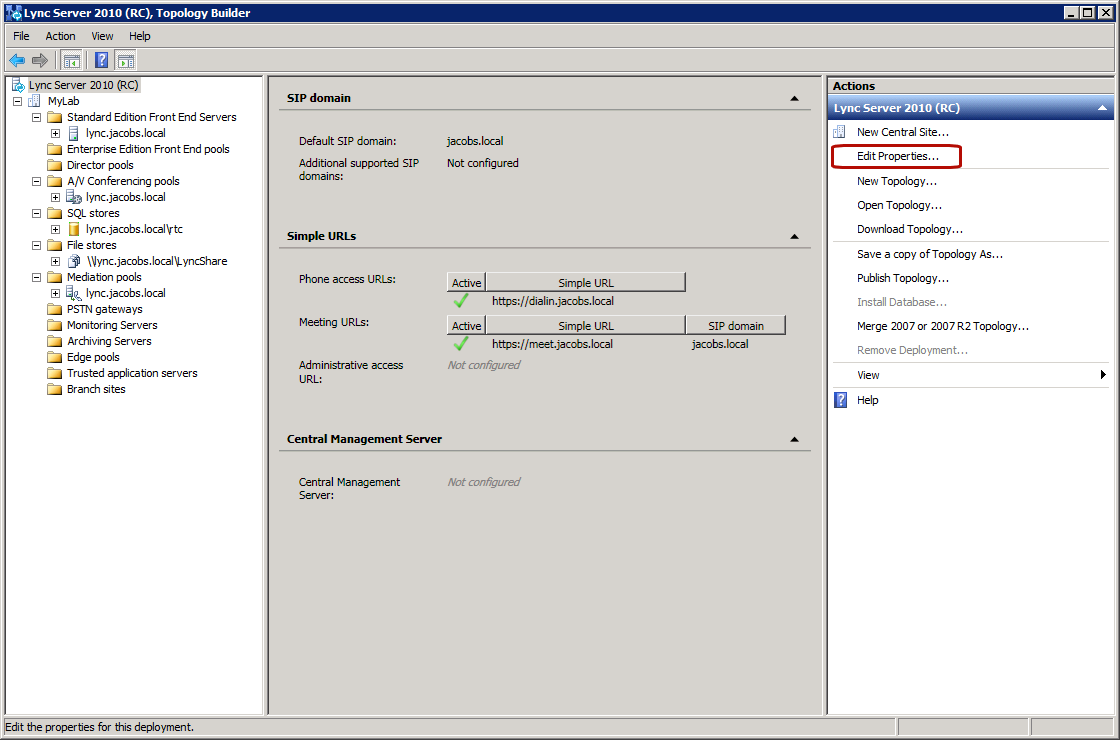Viewport: 1120px width, 740px height.
Task: Click Open Topology... action
Action: click(x=899, y=205)
